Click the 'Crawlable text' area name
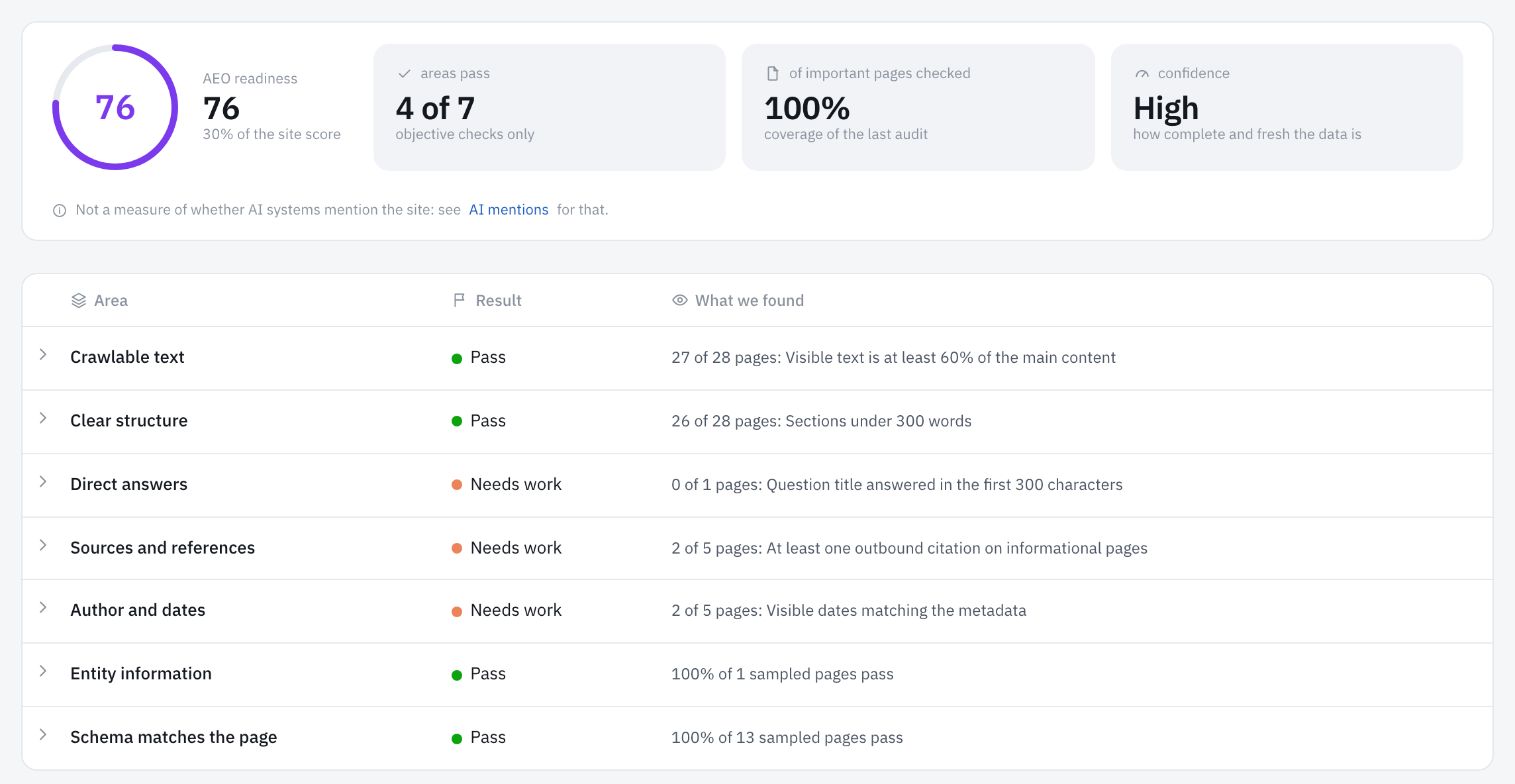Viewport: 1515px width, 784px height. (x=127, y=357)
